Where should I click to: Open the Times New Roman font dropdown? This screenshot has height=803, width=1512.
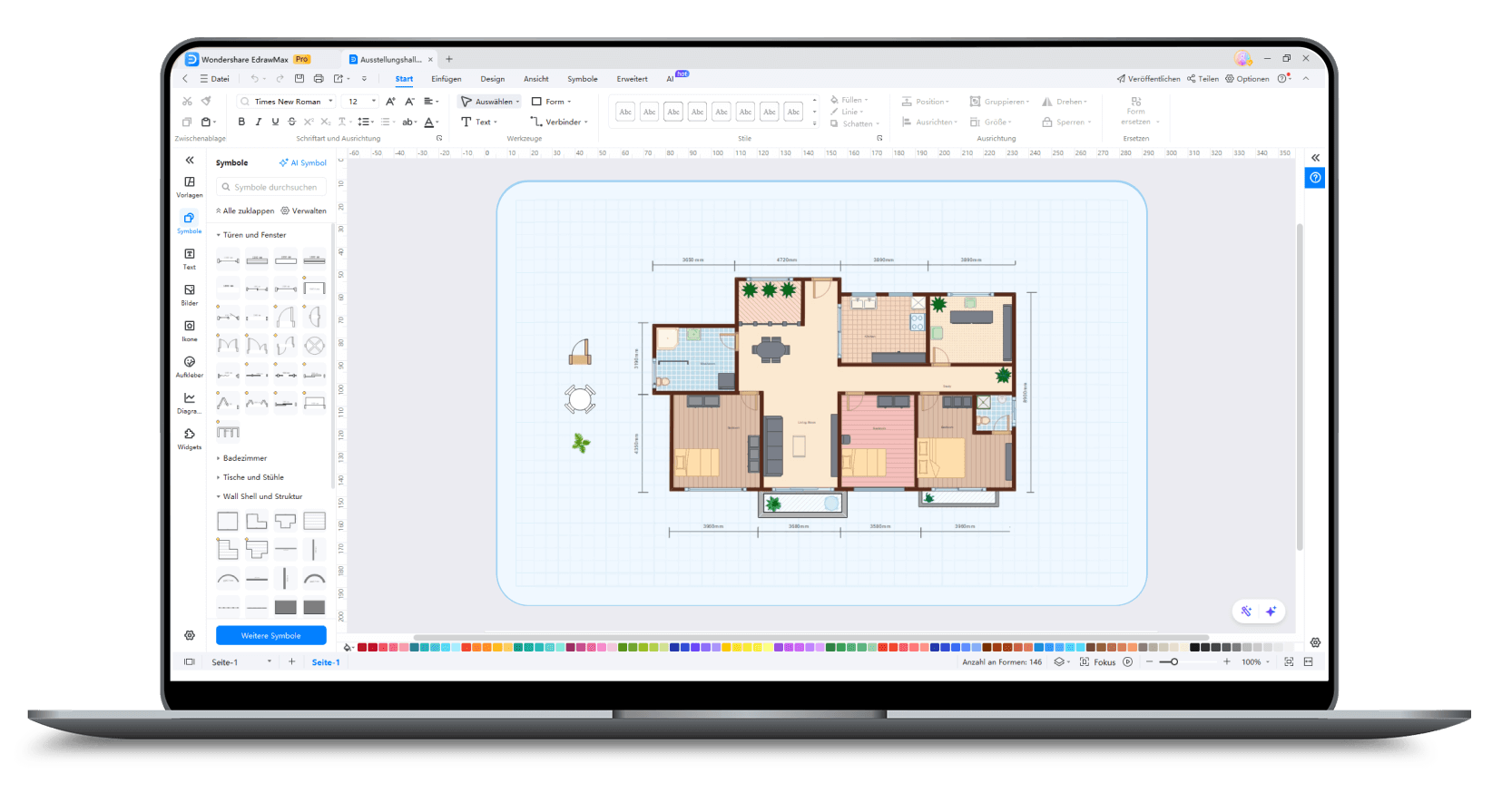pos(286,102)
